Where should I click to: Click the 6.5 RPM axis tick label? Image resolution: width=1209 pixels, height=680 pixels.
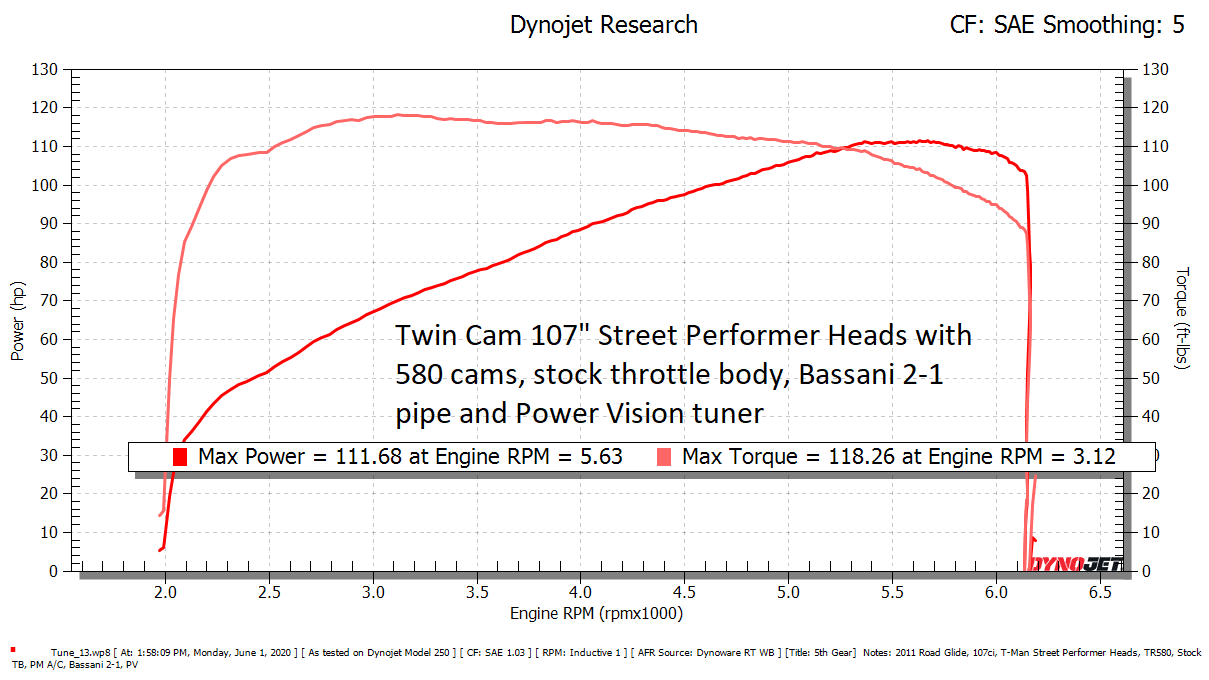pos(1101,593)
